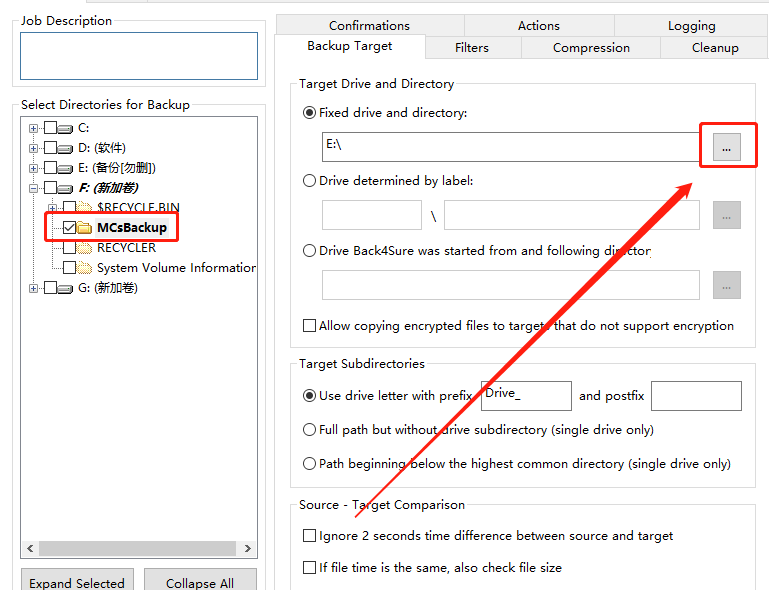Open the Compression tab

(x=591, y=47)
